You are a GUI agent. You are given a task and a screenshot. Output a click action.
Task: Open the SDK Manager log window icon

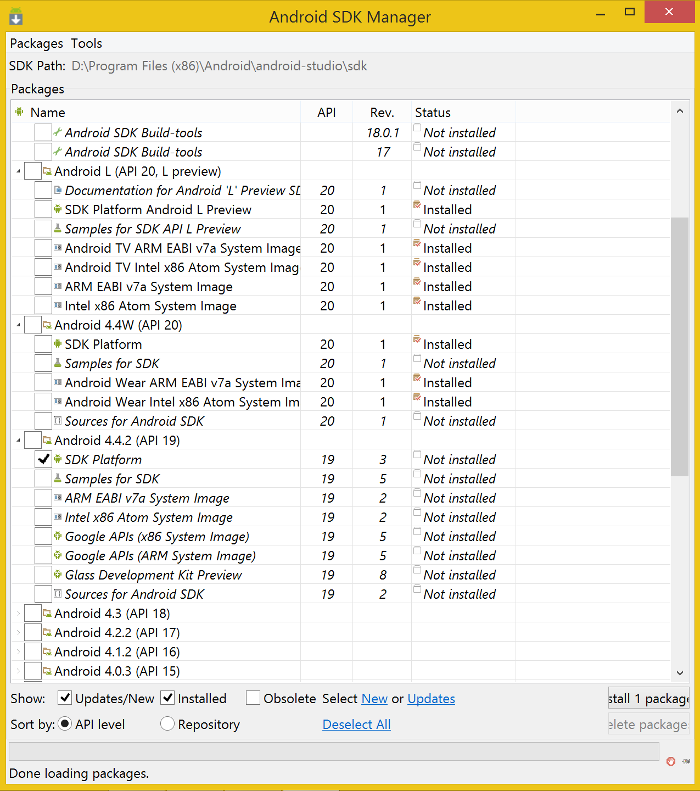pyautogui.click(x=685, y=761)
